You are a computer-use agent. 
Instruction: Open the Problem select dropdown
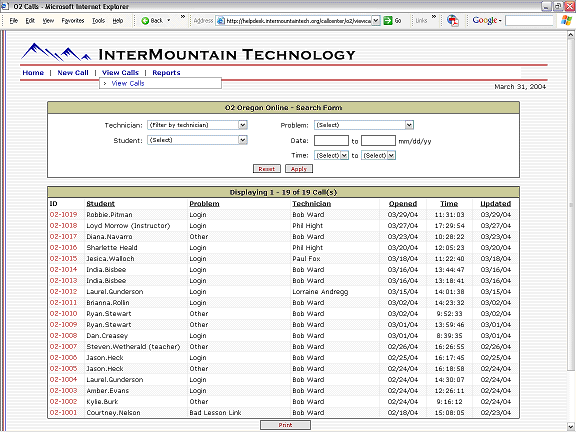[x=409, y=125]
